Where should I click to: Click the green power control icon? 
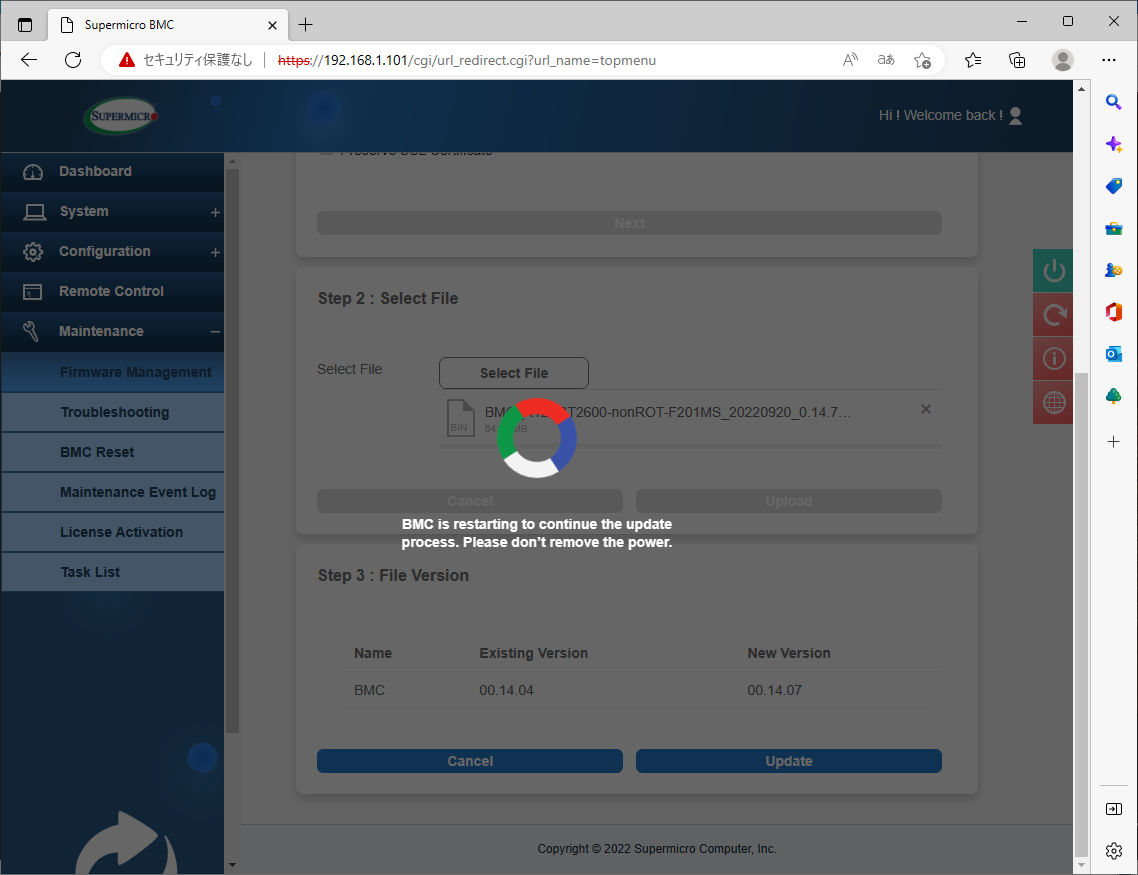[1053, 271]
